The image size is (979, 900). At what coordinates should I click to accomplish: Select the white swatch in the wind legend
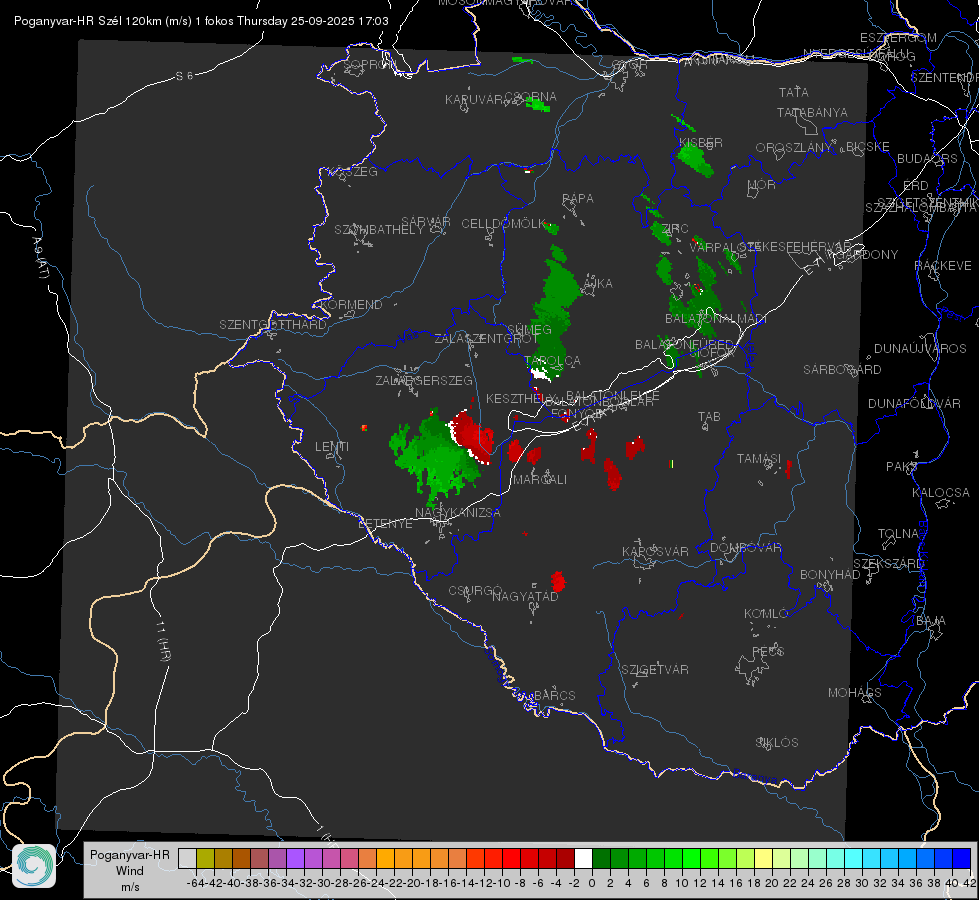tap(583, 859)
